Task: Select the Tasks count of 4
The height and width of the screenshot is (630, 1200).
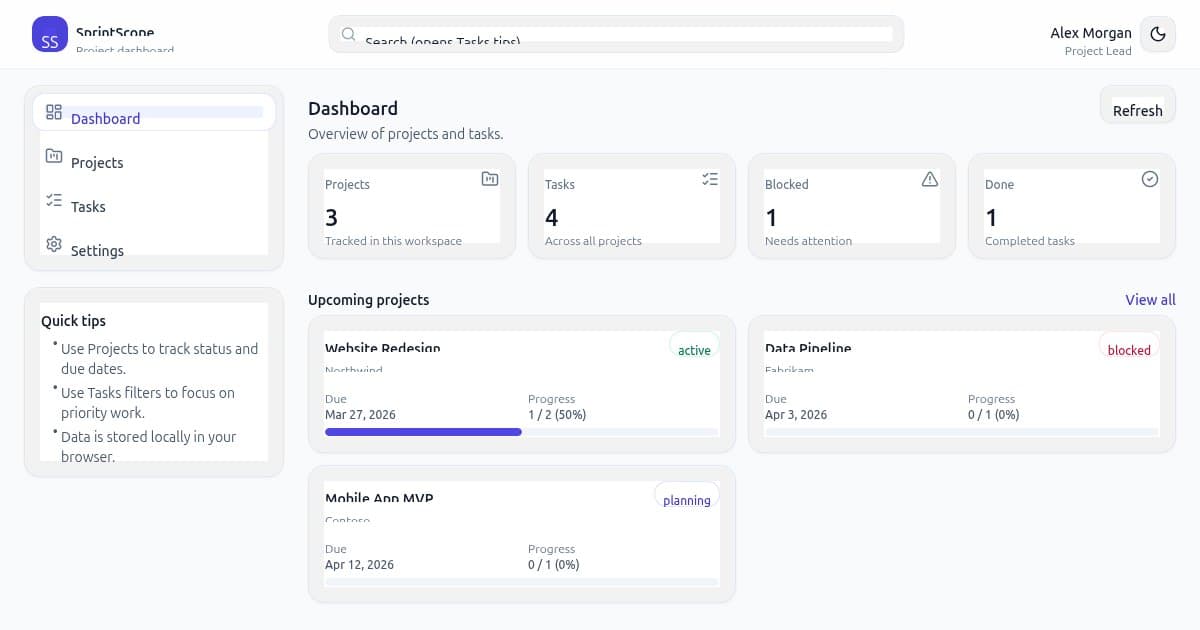Action: tap(552, 217)
